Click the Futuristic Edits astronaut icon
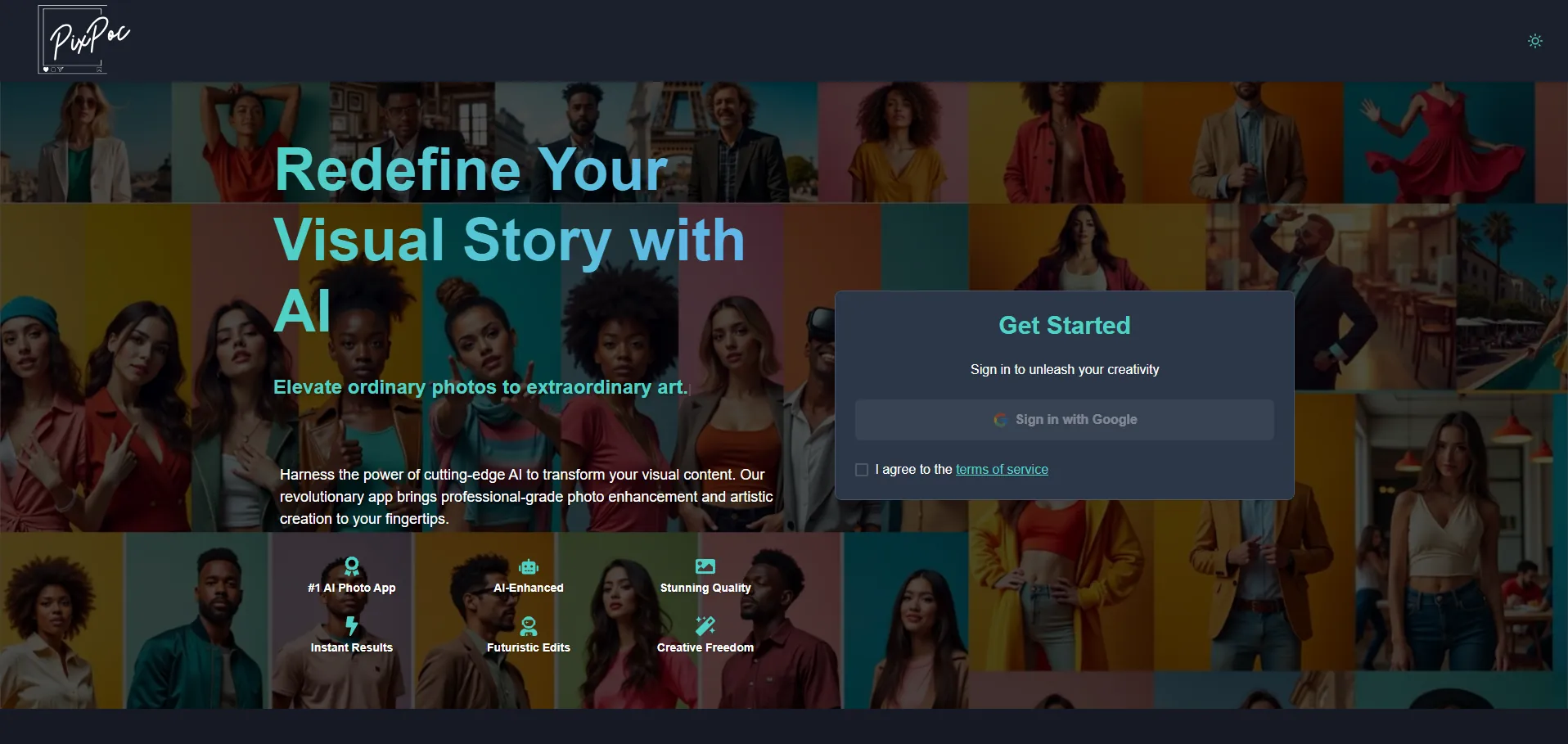Screen dimensions: 1568x744 pos(529,626)
